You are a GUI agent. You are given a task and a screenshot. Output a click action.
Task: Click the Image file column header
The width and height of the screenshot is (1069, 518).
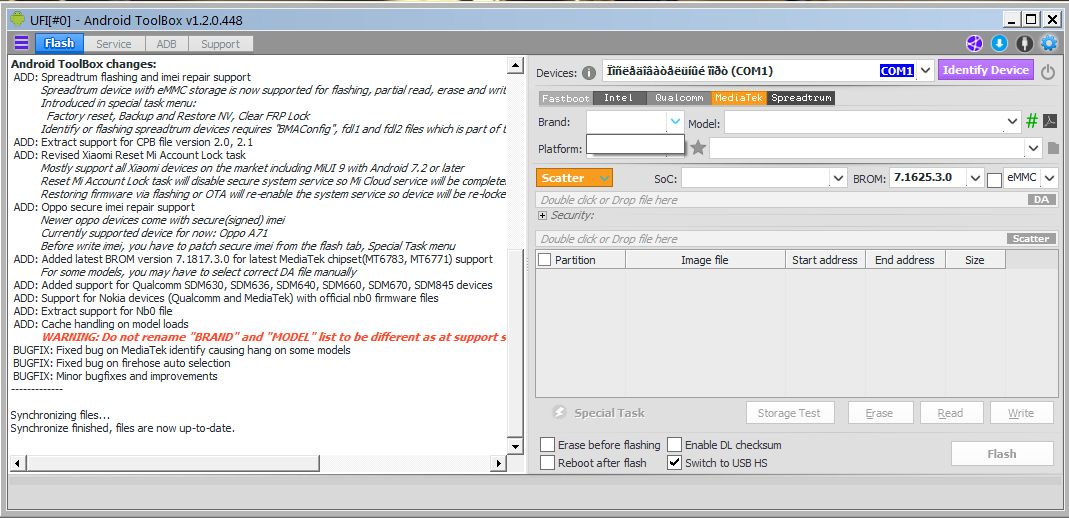(x=704, y=260)
